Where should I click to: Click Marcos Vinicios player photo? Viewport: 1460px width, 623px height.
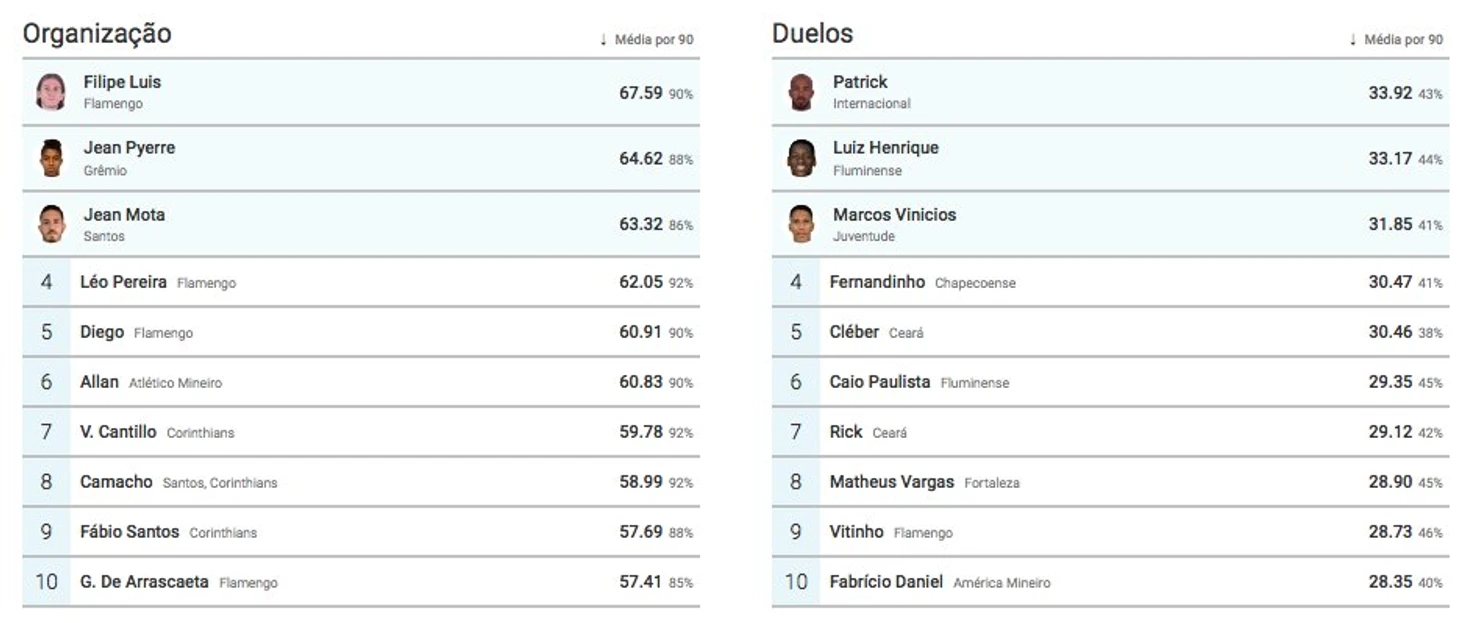(x=800, y=224)
